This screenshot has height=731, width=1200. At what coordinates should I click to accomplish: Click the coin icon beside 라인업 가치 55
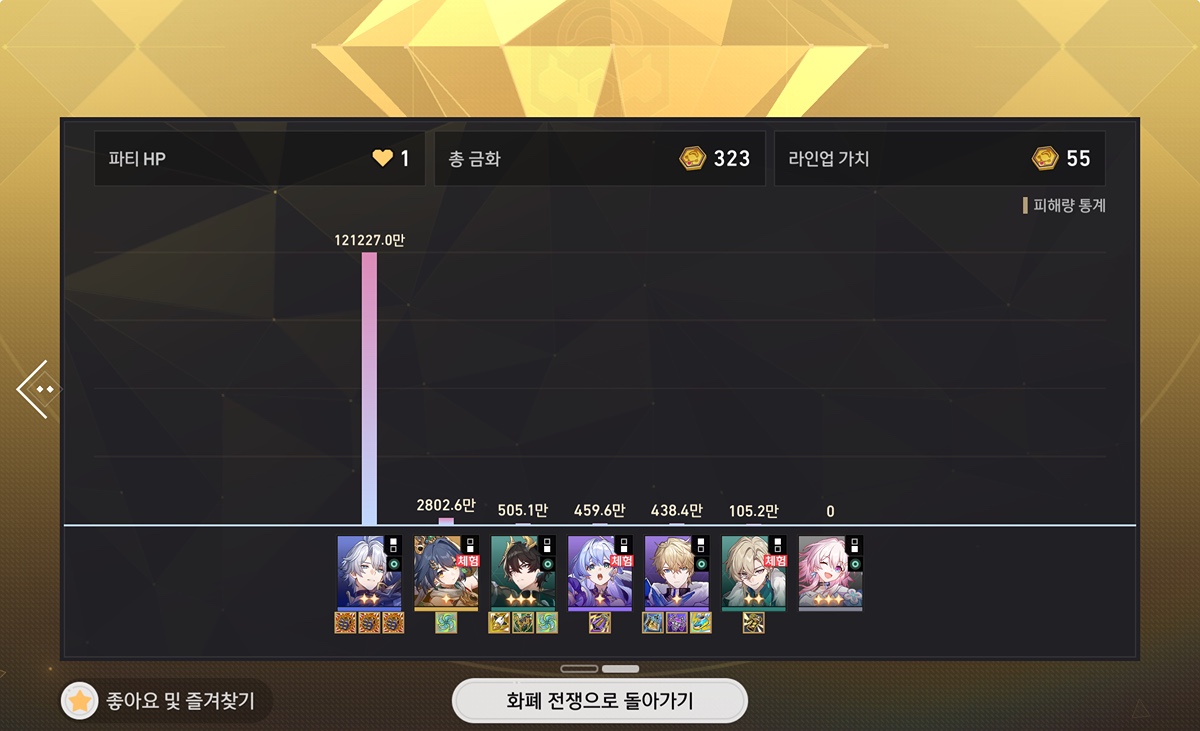1045,158
